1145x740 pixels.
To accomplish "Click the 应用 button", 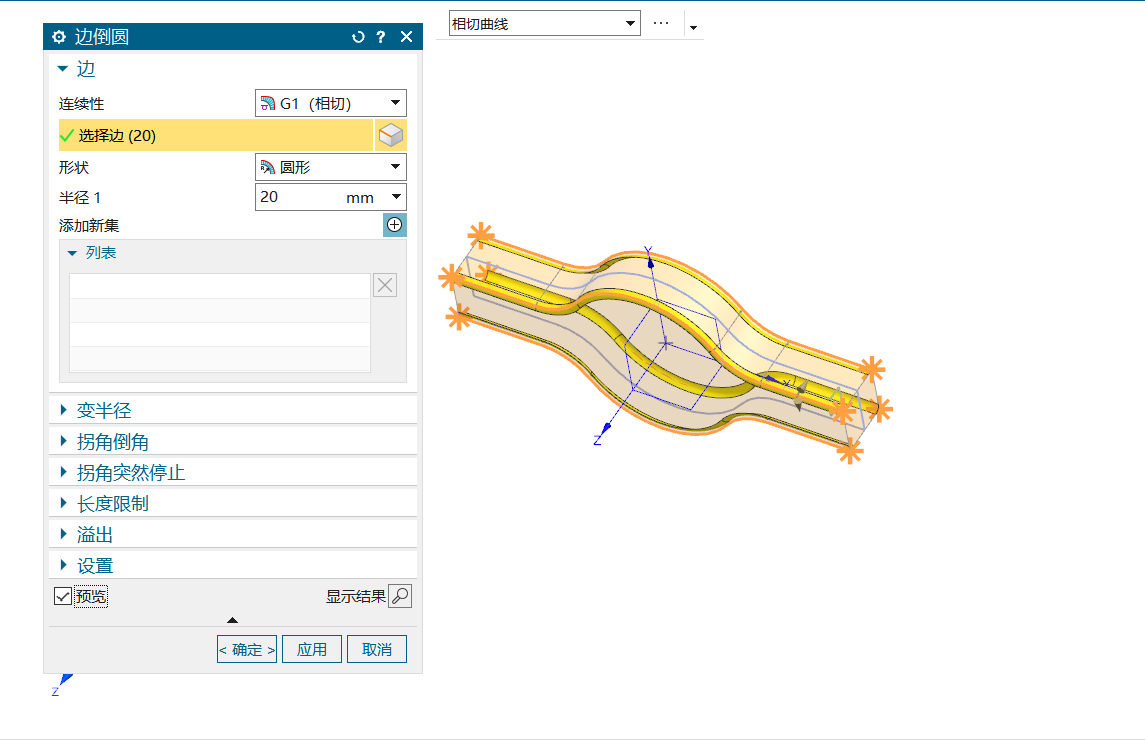I will click(312, 649).
